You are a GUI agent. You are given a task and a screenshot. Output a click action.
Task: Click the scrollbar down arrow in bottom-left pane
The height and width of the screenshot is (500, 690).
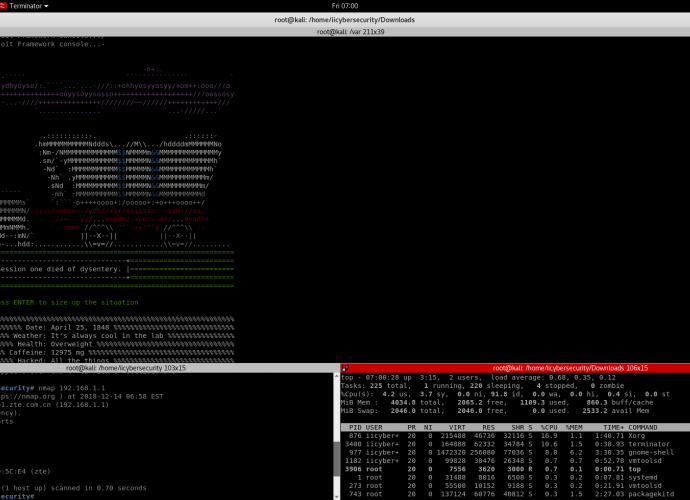click(337, 496)
